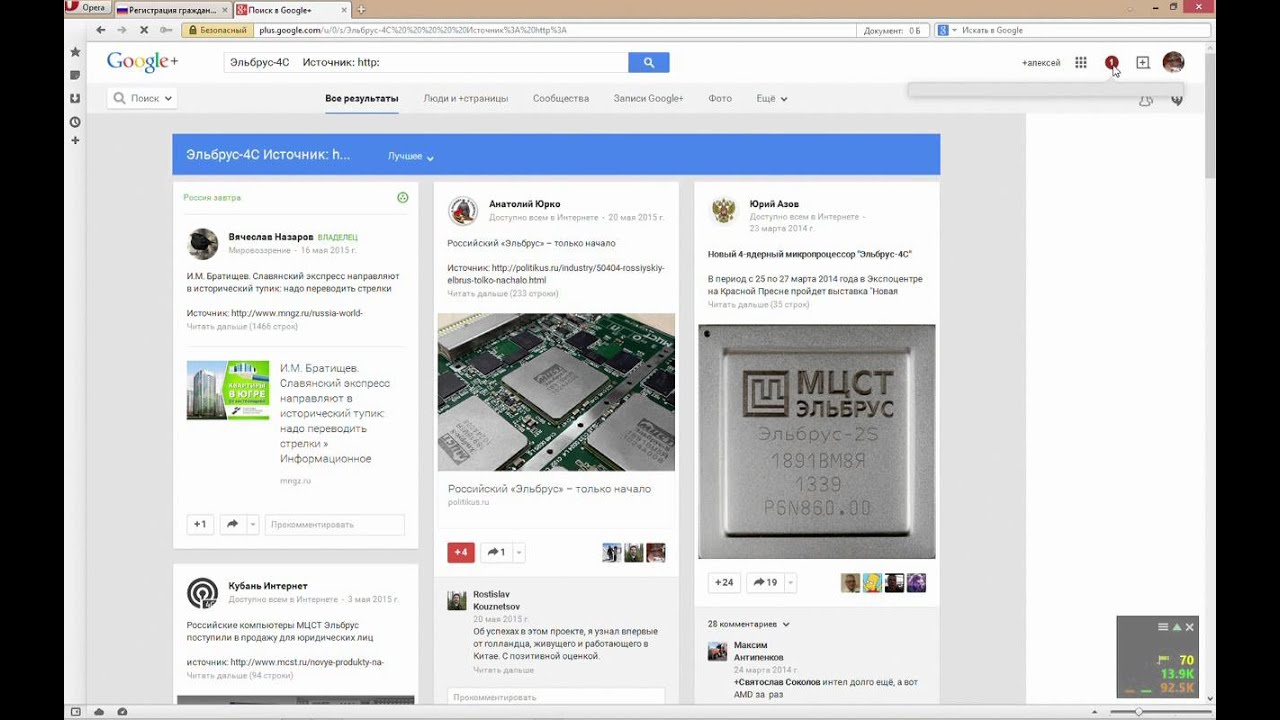Viewport: 1280px width, 720px height.
Task: Click the red +4 button
Action: point(461,552)
